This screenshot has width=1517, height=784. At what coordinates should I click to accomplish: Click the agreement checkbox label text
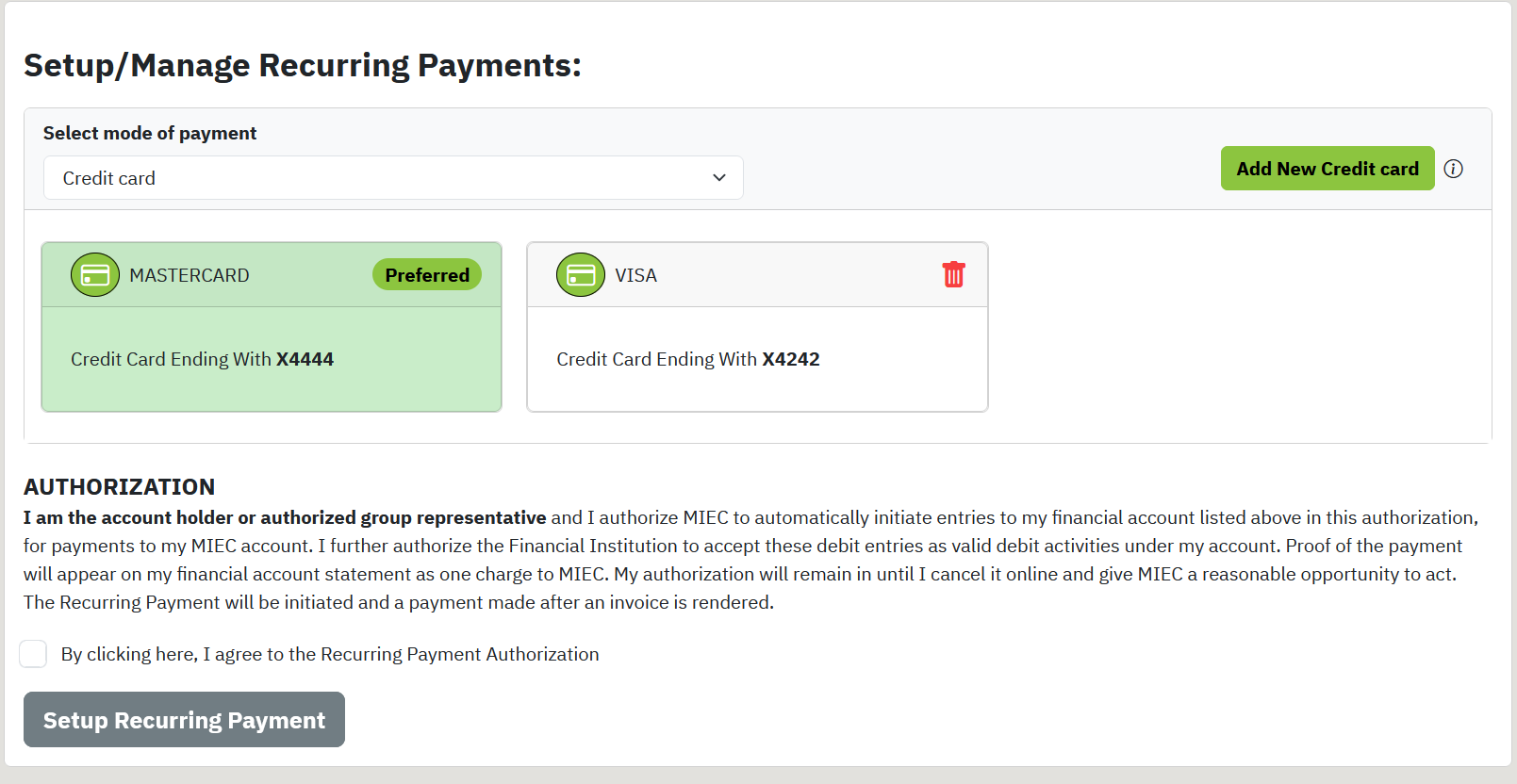tap(329, 654)
